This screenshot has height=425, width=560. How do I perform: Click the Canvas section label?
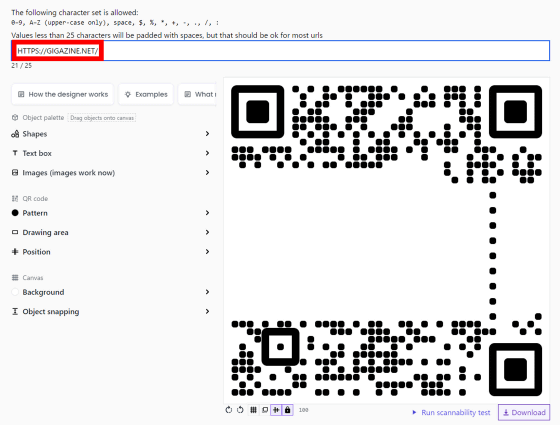click(33, 278)
